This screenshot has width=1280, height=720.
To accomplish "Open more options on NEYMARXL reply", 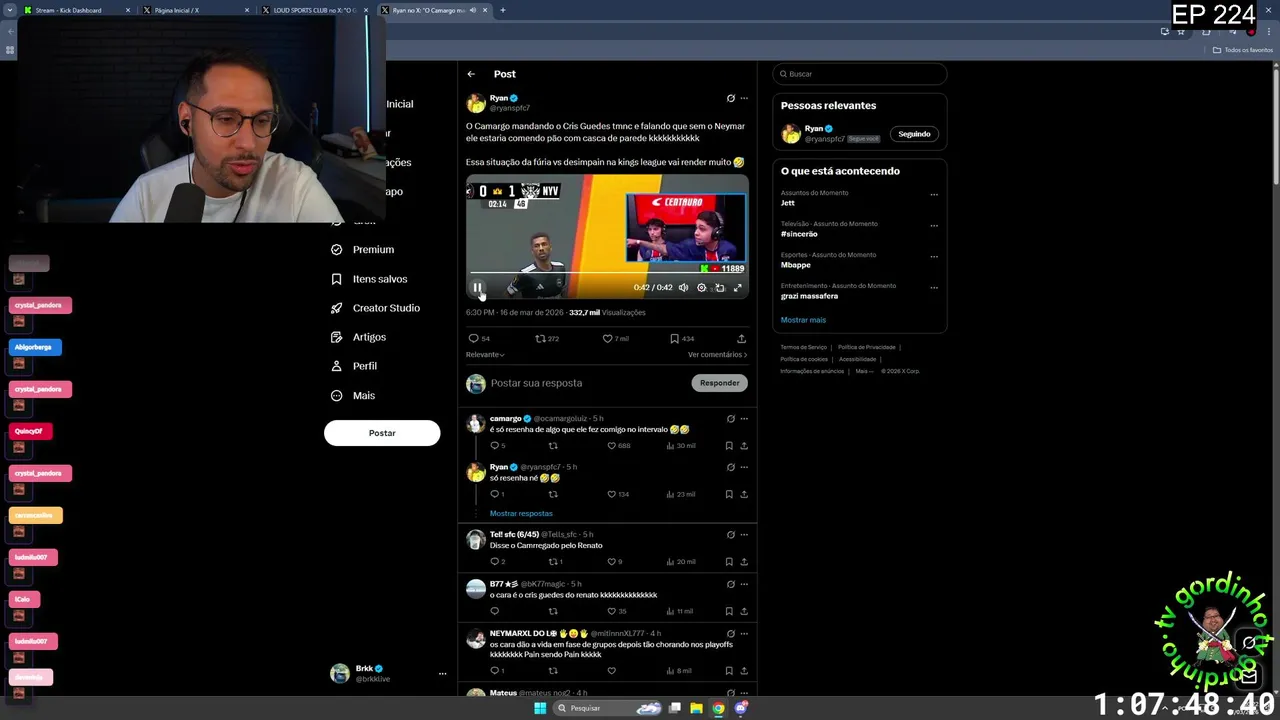I will pos(744,634).
